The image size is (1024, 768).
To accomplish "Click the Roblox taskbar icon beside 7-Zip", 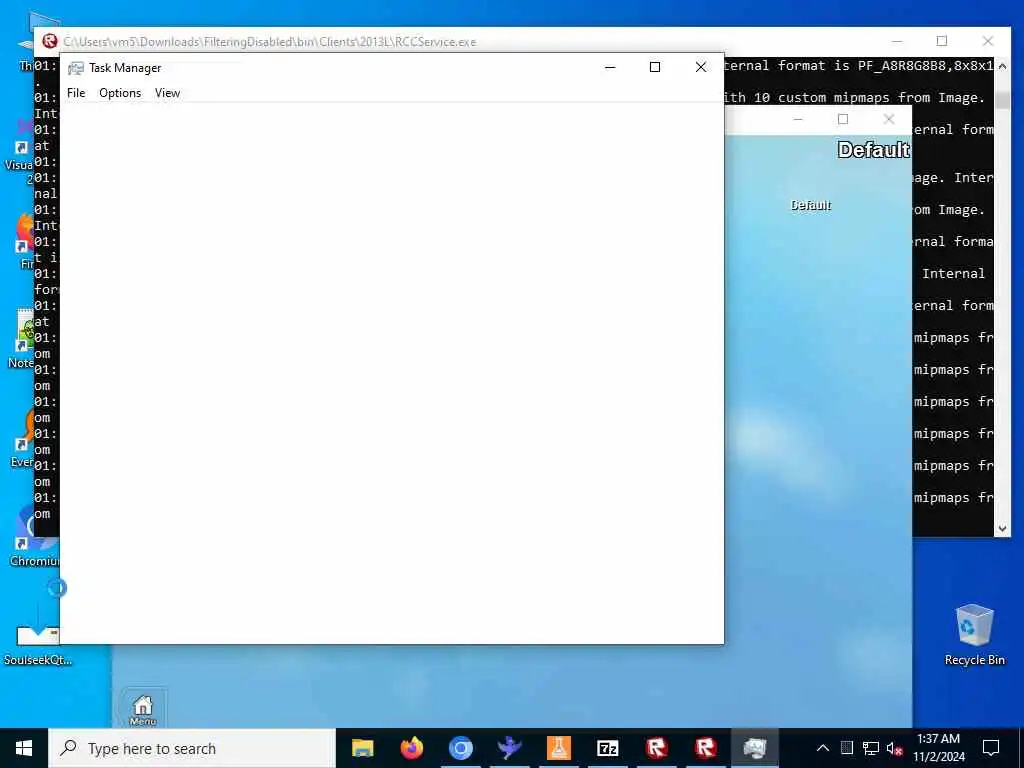I will click(x=656, y=748).
